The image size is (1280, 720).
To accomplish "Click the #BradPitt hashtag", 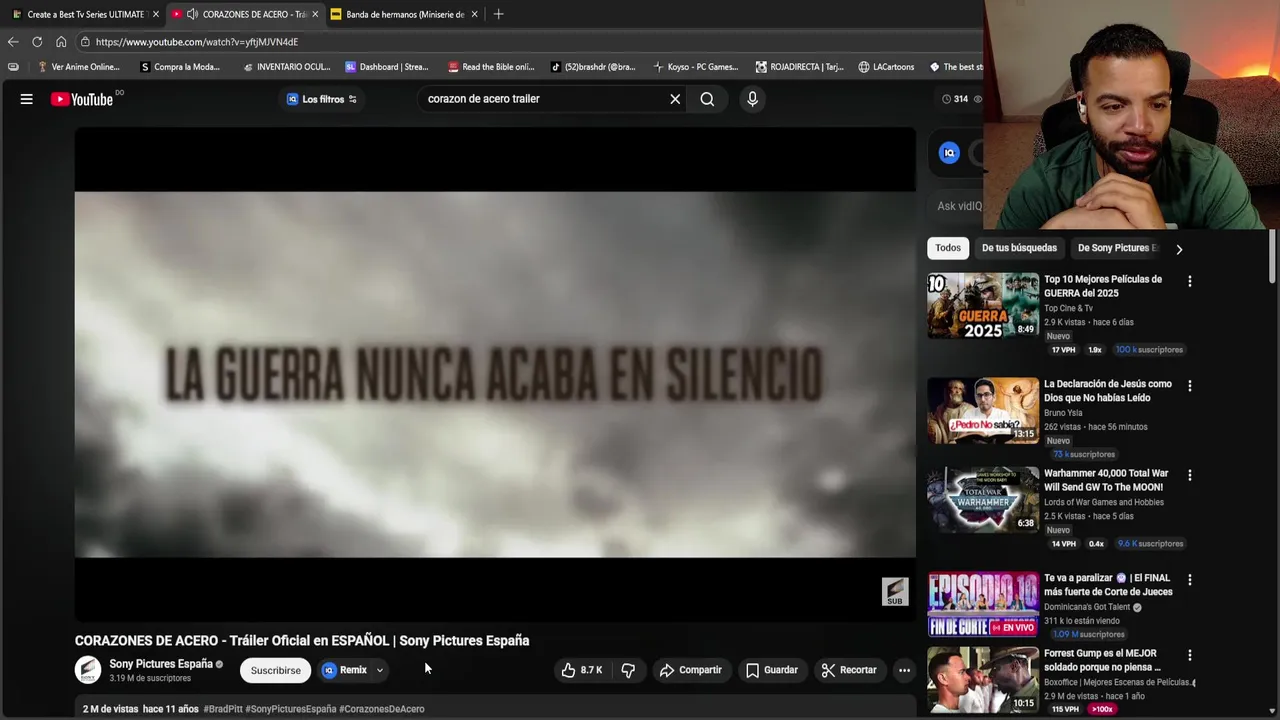I will point(223,709).
